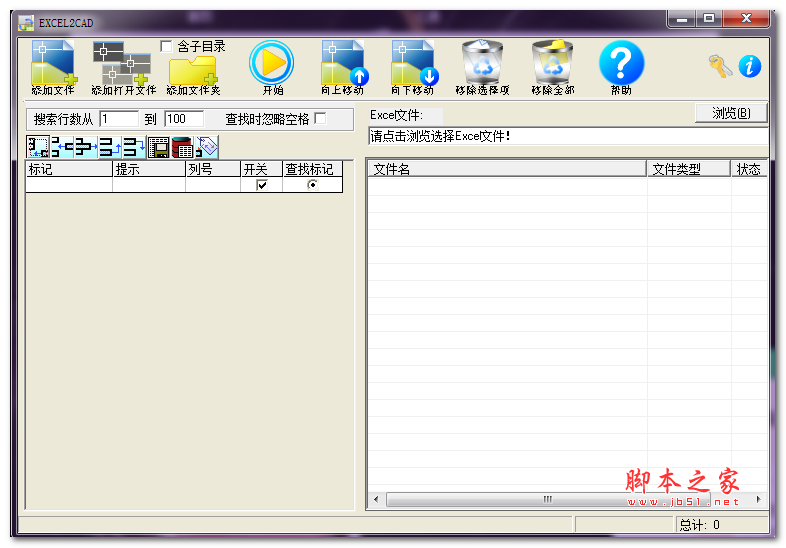Click the 向上移动 move up icon
The height and width of the screenshot is (548, 786).
pyautogui.click(x=344, y=68)
